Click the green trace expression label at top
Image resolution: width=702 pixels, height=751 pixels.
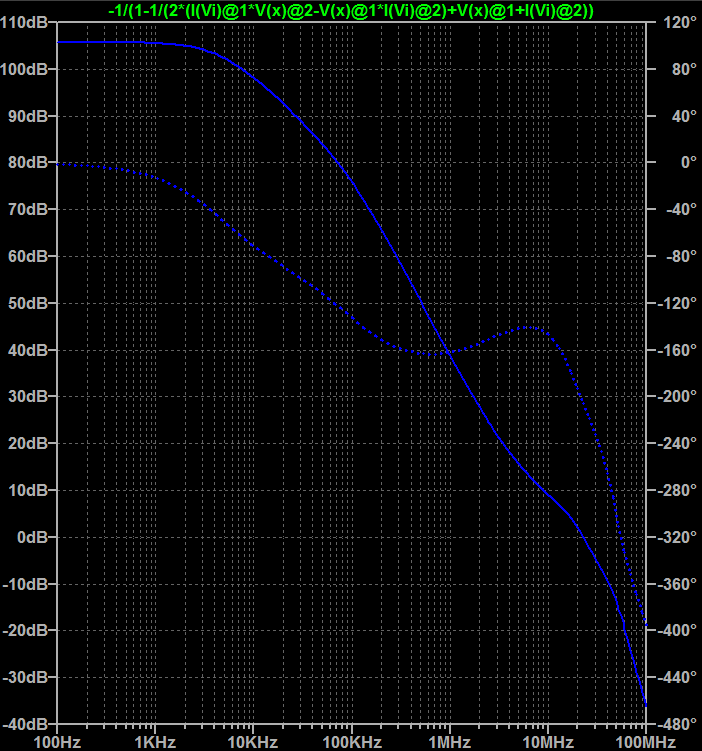(351, 11)
